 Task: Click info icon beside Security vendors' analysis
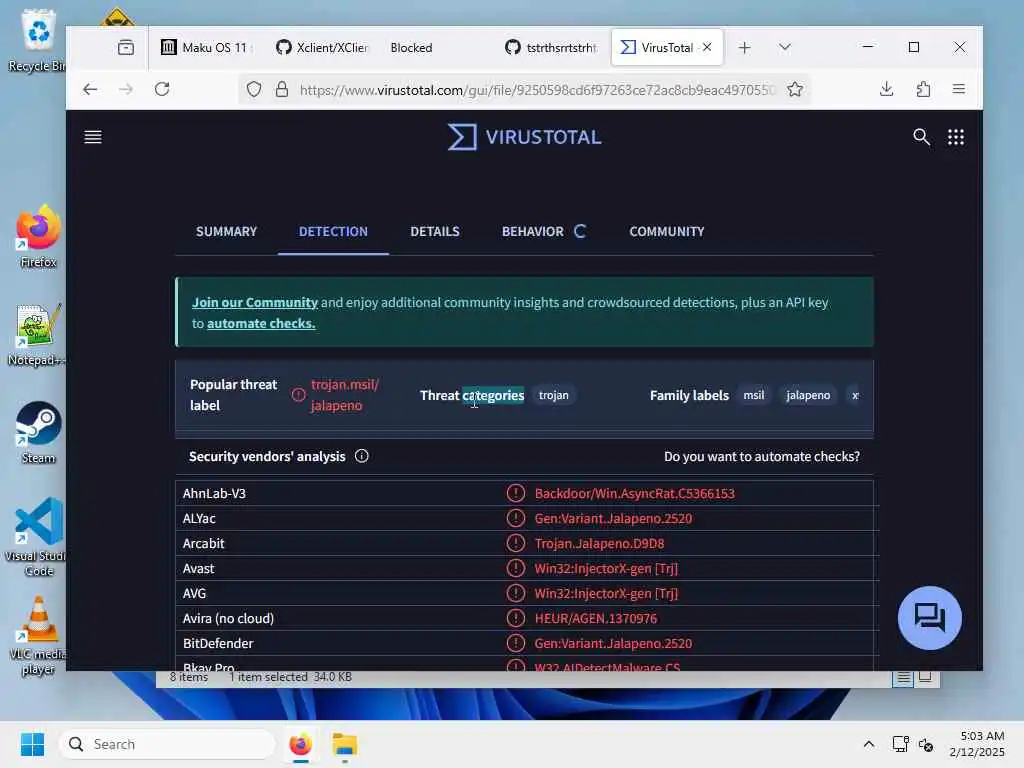tap(362, 456)
